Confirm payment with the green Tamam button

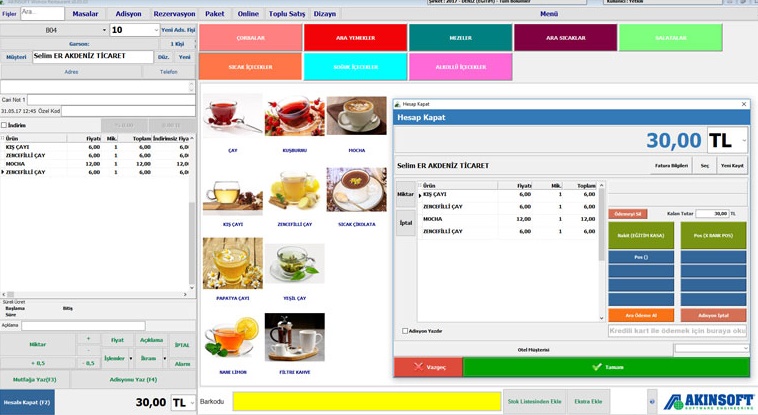[x=606, y=367]
